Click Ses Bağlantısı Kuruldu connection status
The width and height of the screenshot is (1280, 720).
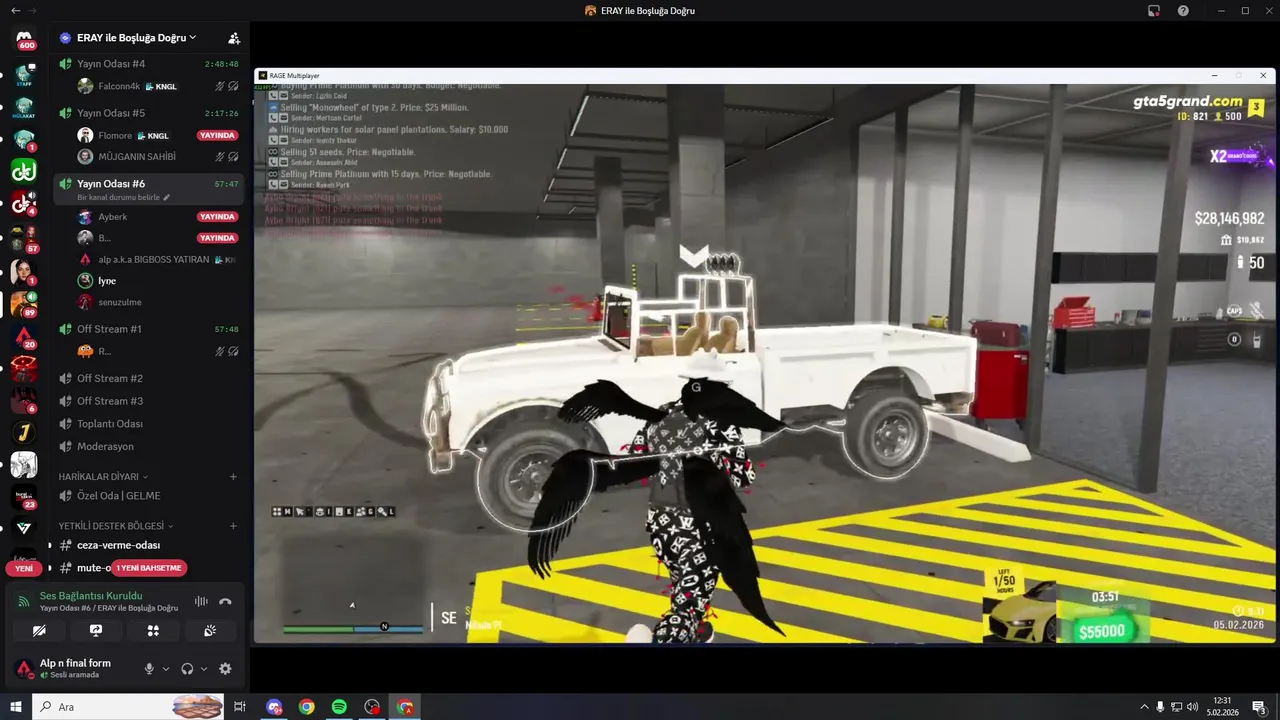click(x=91, y=596)
